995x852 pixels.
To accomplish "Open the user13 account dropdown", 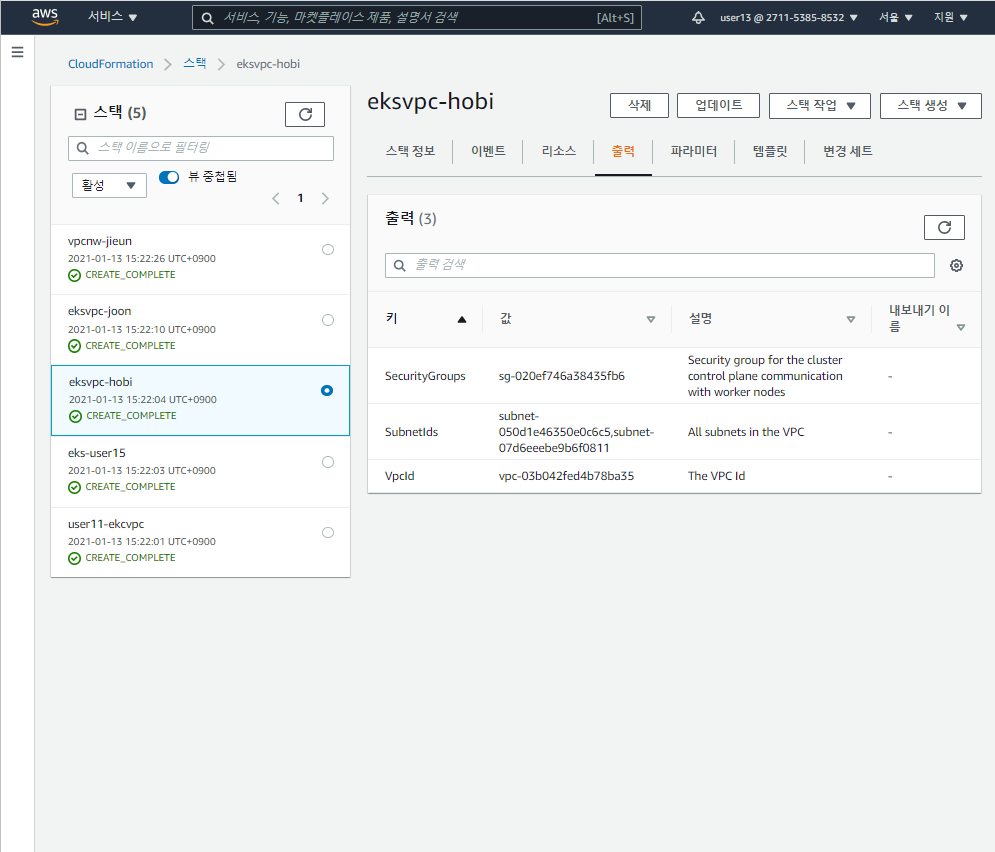I will [x=788, y=18].
